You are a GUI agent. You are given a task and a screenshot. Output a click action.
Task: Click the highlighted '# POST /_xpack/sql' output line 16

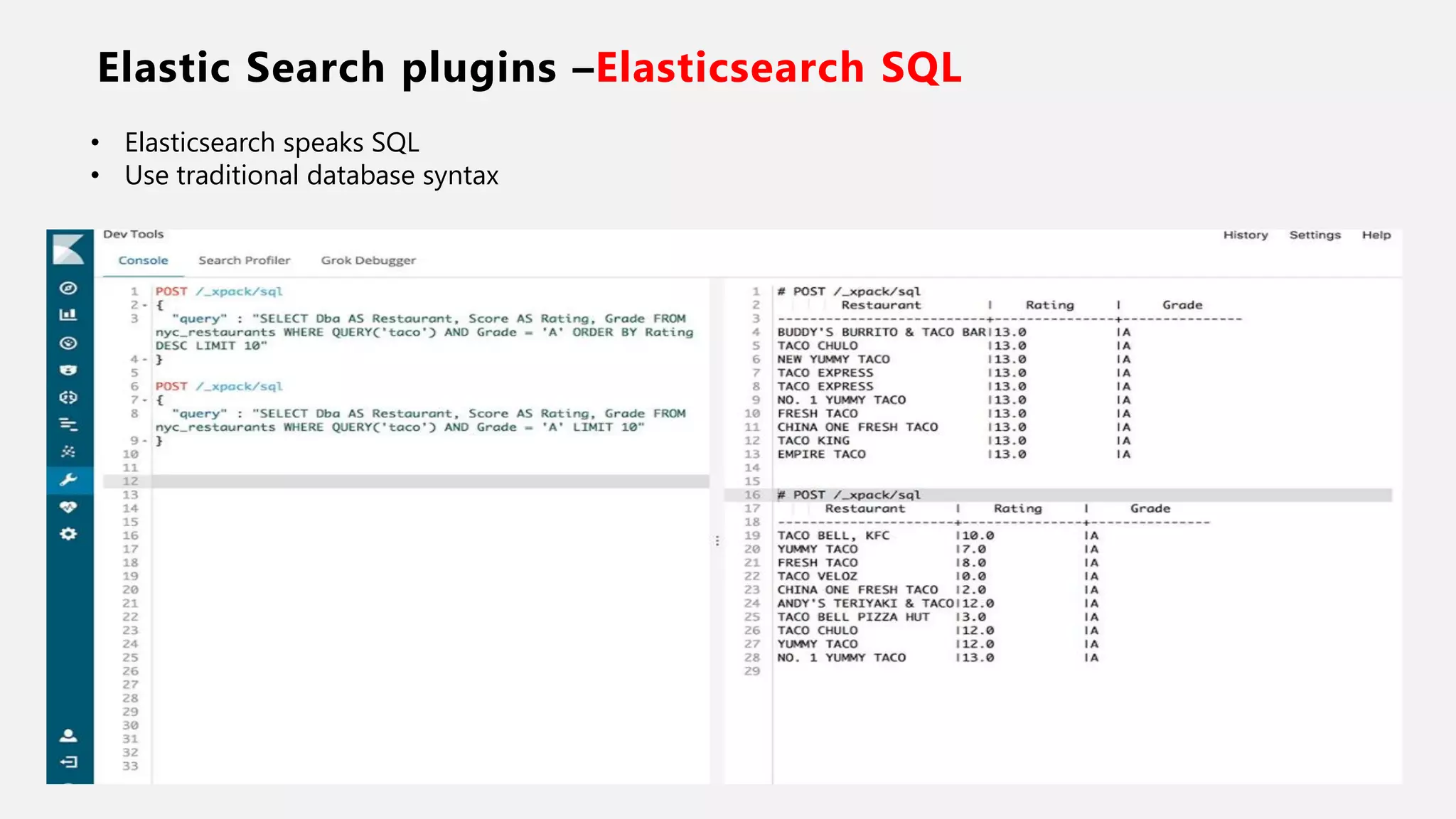point(1058,495)
